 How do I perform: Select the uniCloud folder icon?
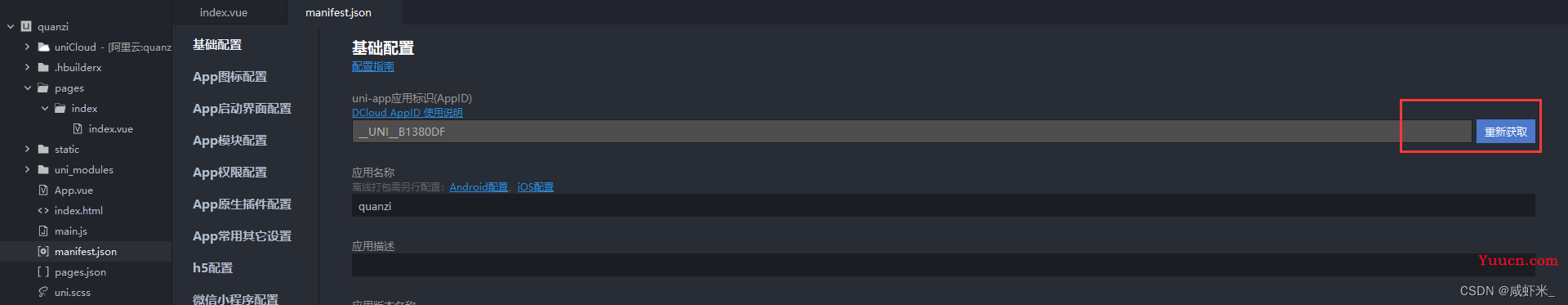point(43,47)
